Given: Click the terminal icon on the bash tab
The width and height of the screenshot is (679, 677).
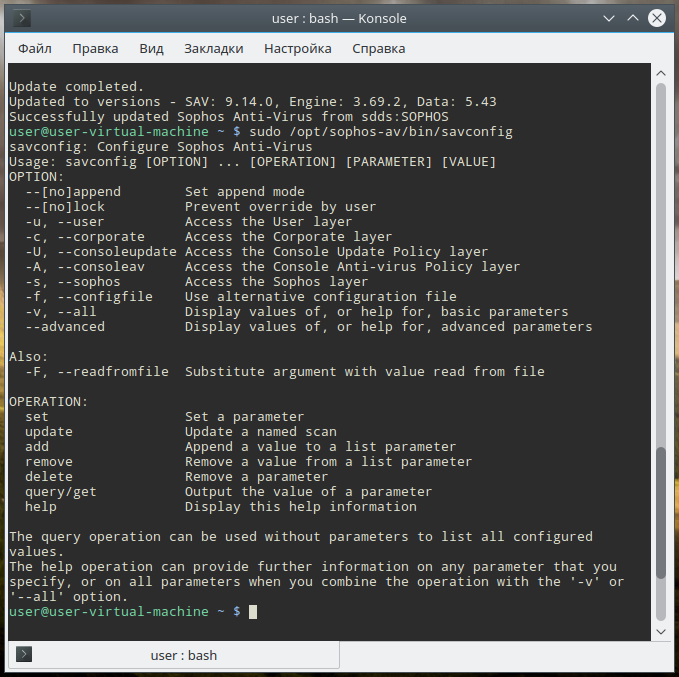Looking at the screenshot, I should click(x=24, y=654).
